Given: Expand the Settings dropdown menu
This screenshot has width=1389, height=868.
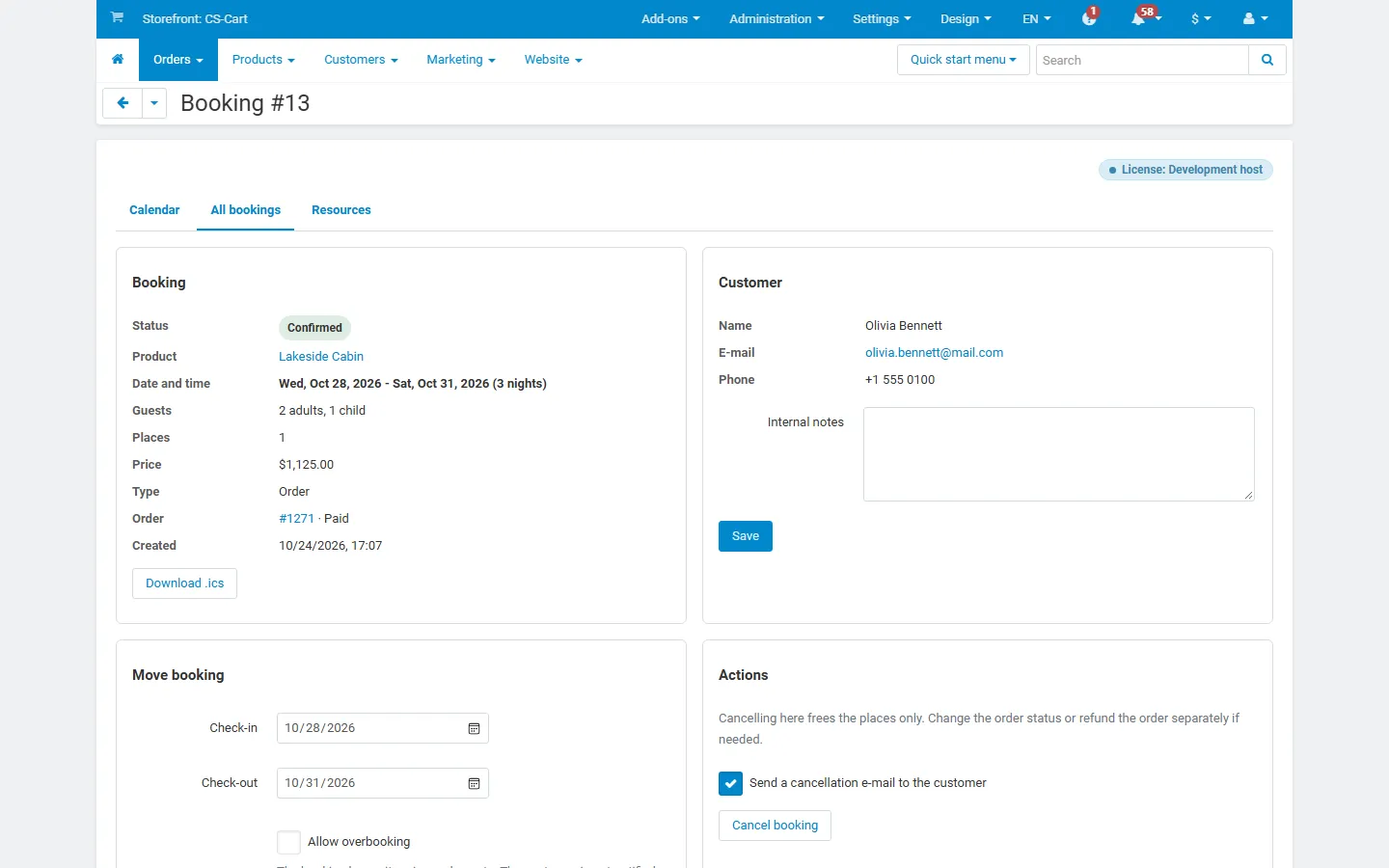Looking at the screenshot, I should click(x=882, y=18).
